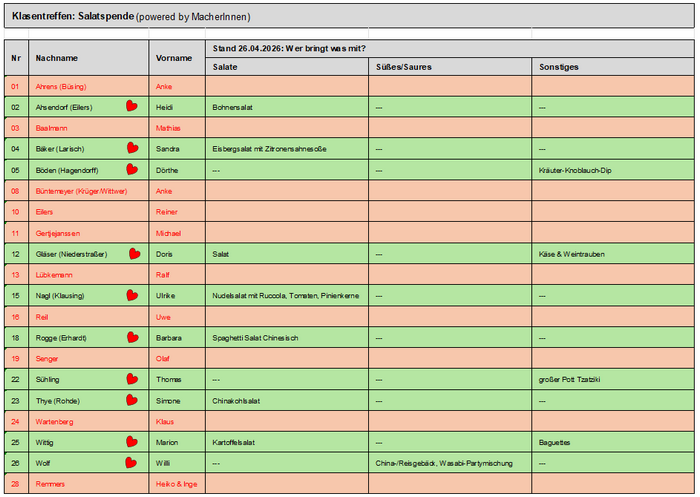700x497 pixels.
Task: Click the Sonstiges column header
Action: tap(613, 67)
